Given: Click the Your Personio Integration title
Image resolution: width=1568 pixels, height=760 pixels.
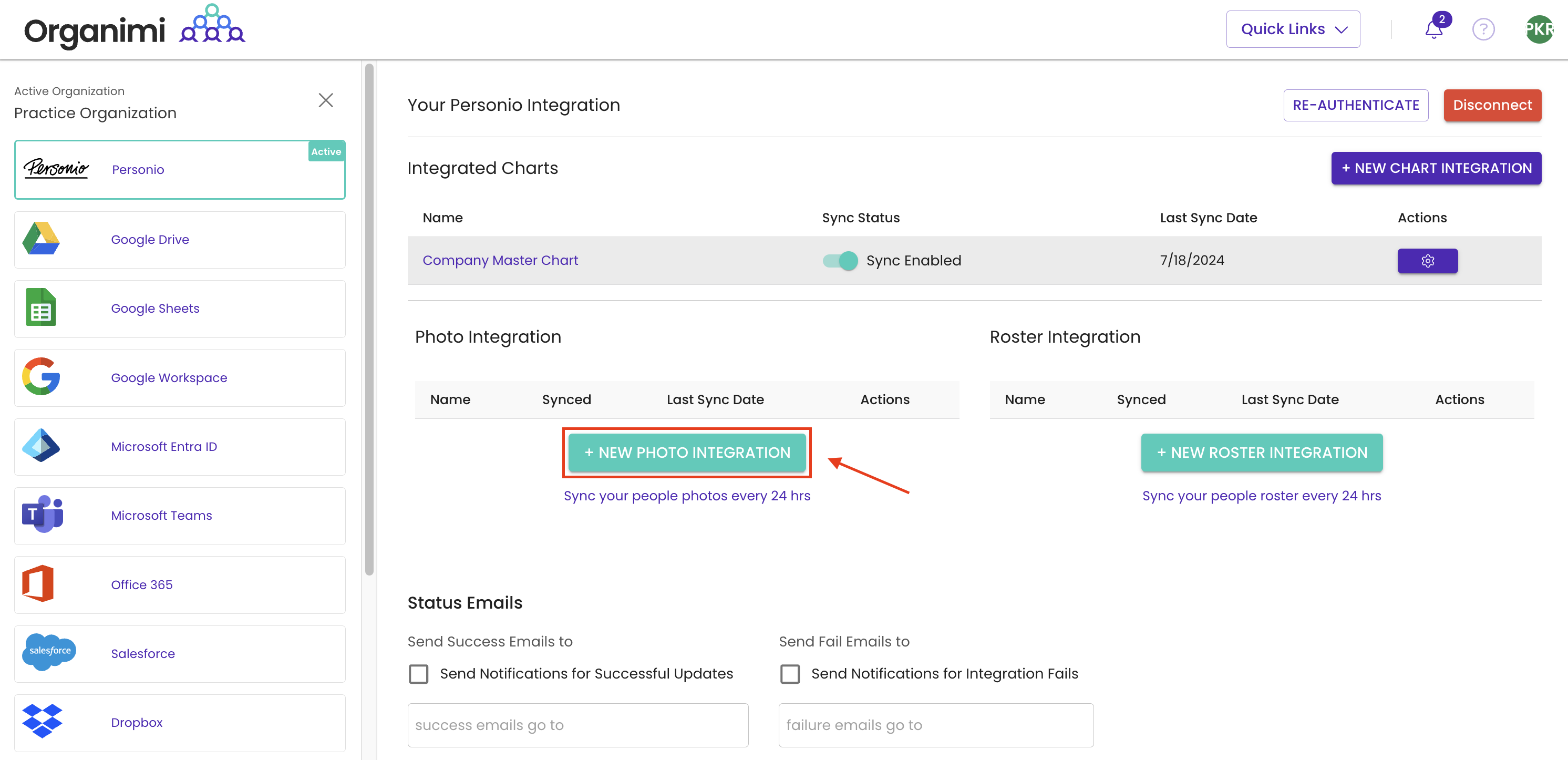Looking at the screenshot, I should click(513, 105).
